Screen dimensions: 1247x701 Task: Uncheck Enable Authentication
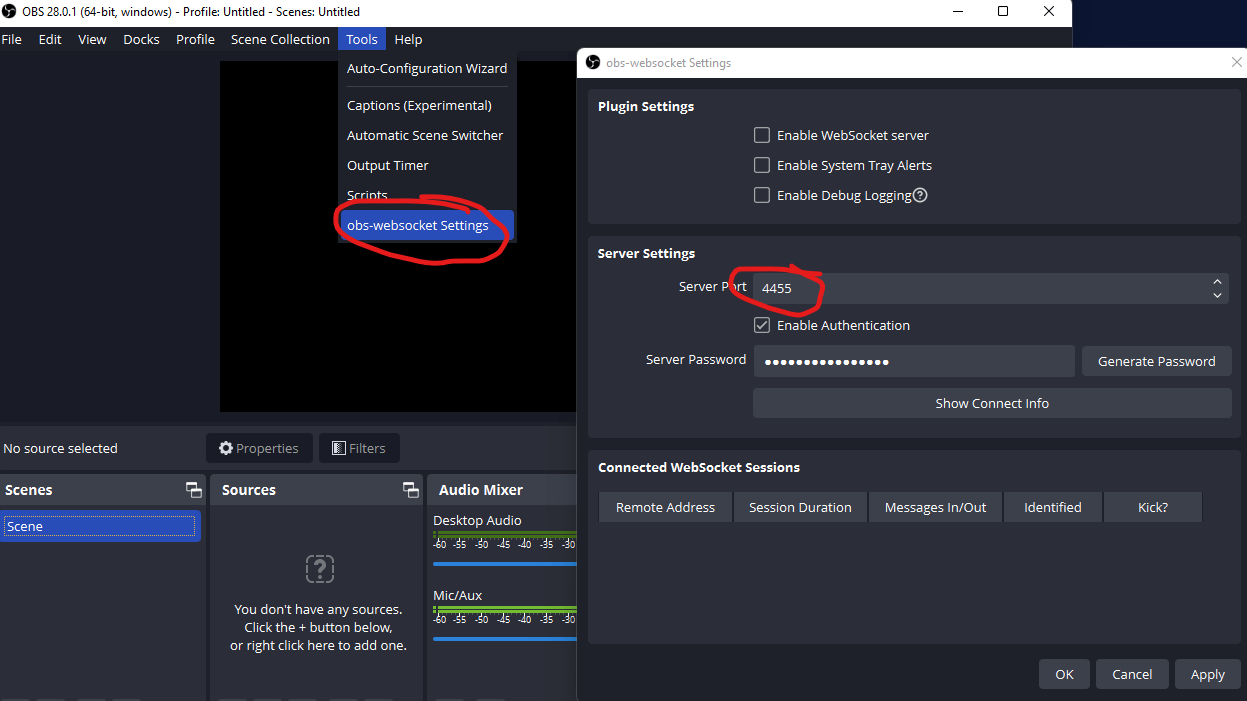tap(762, 325)
